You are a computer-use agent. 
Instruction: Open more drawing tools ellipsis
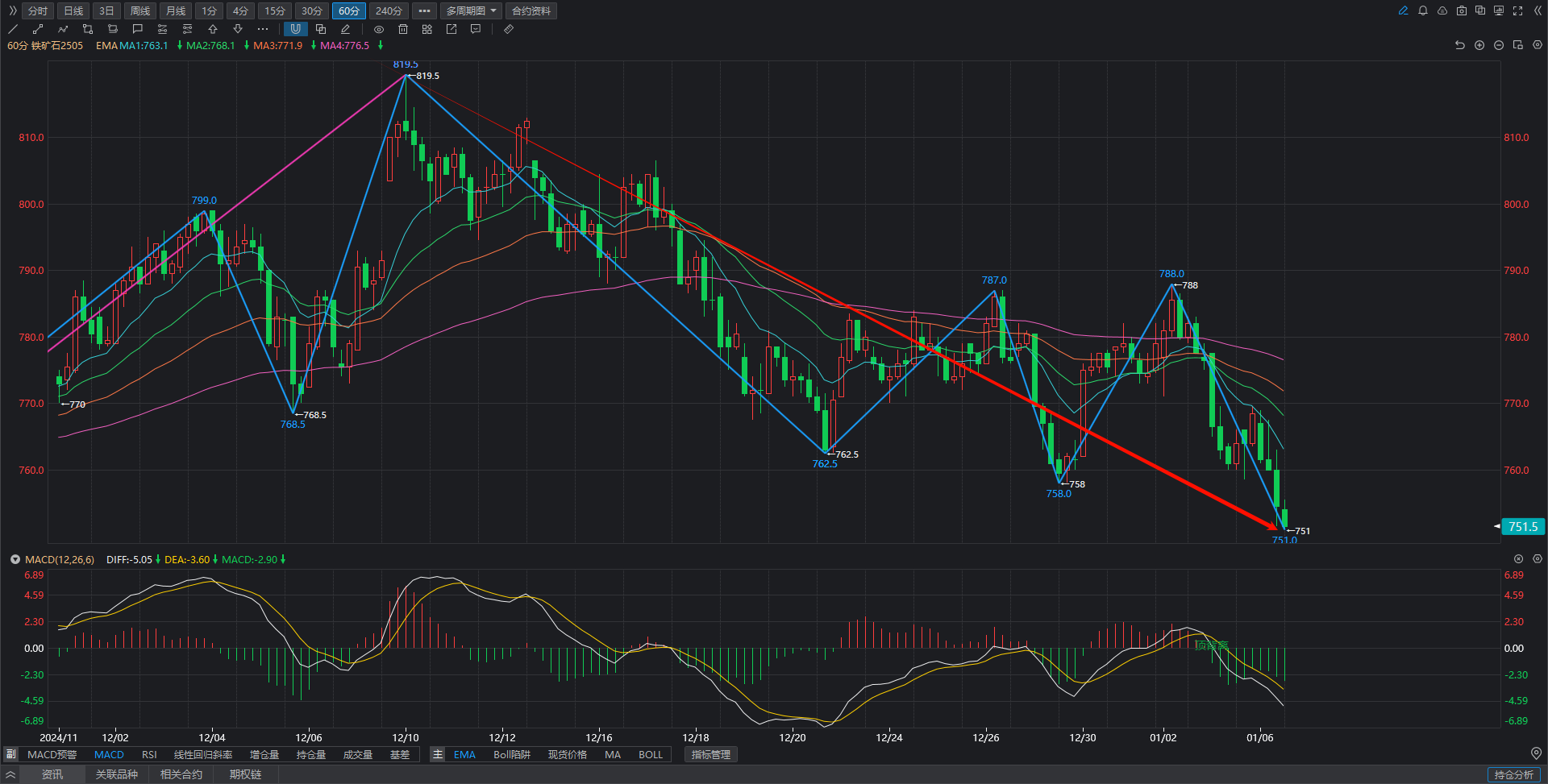(263, 29)
